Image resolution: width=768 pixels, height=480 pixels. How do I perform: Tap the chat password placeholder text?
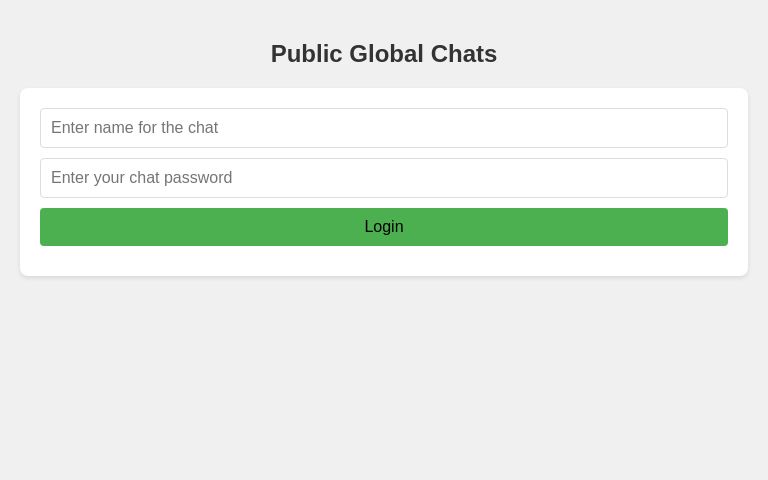click(x=142, y=178)
